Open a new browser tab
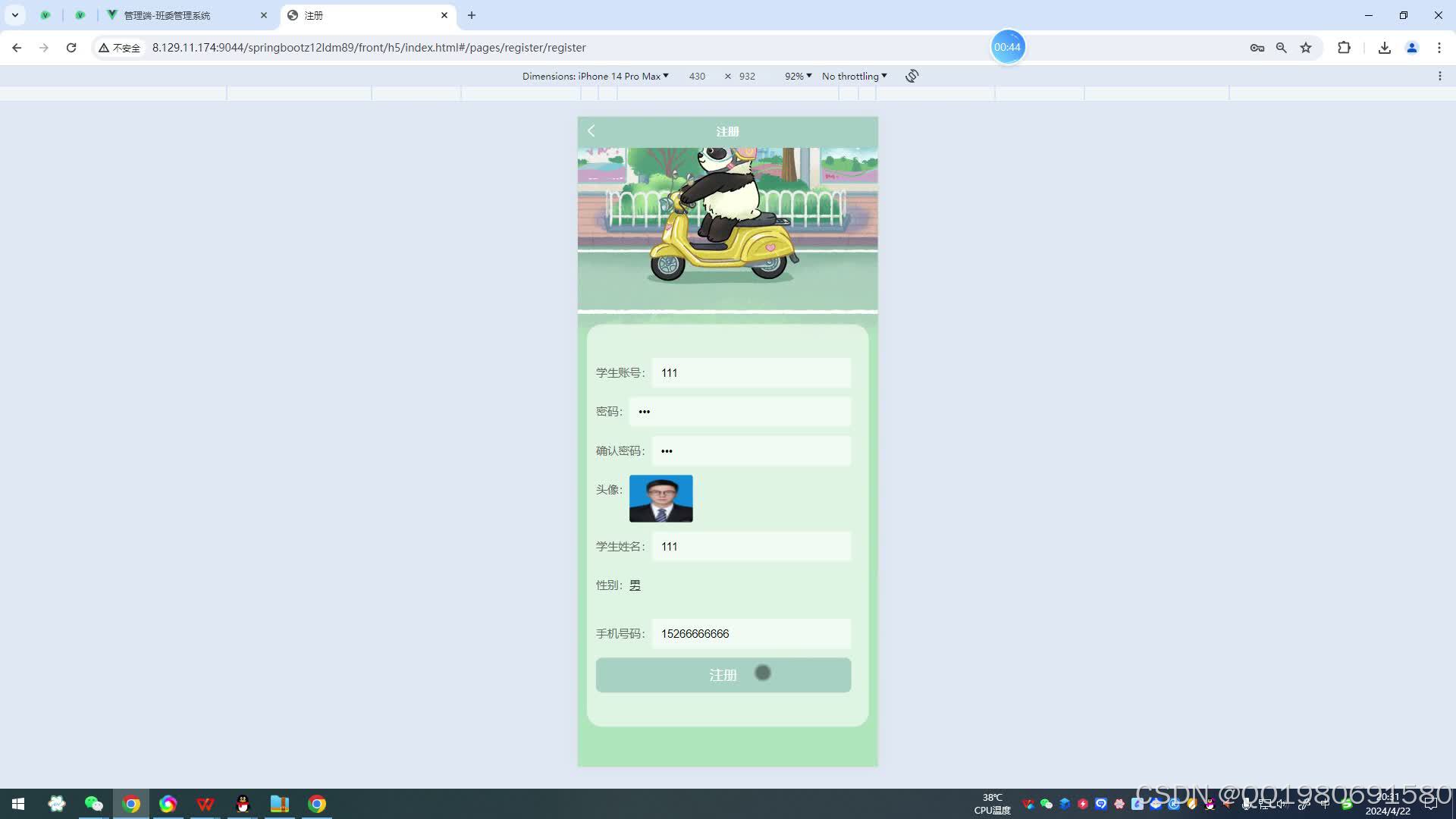Viewport: 1456px width, 819px height. (472, 15)
